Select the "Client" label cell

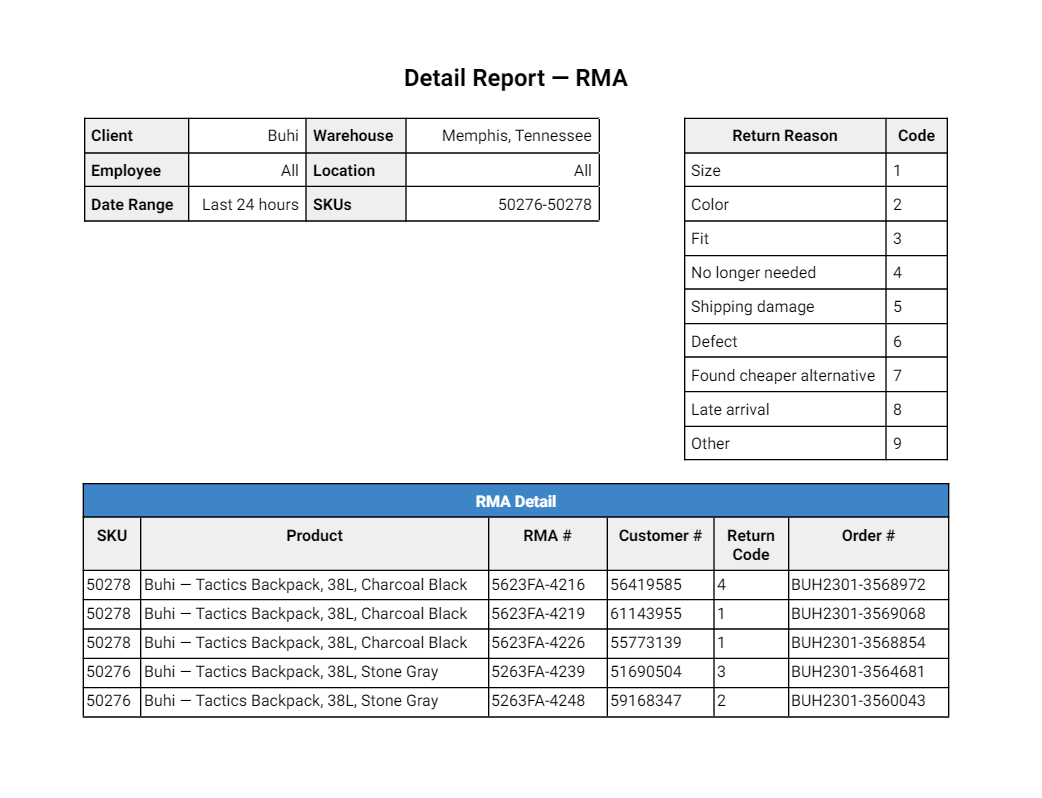click(137, 136)
